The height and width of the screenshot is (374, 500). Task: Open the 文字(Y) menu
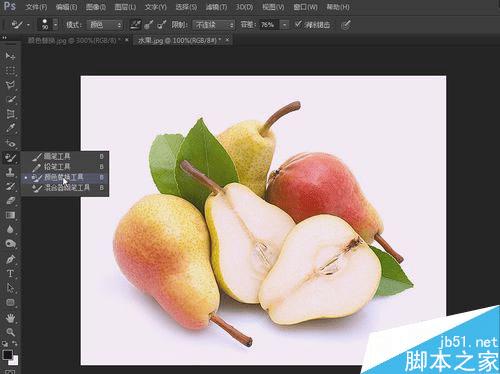155,7
